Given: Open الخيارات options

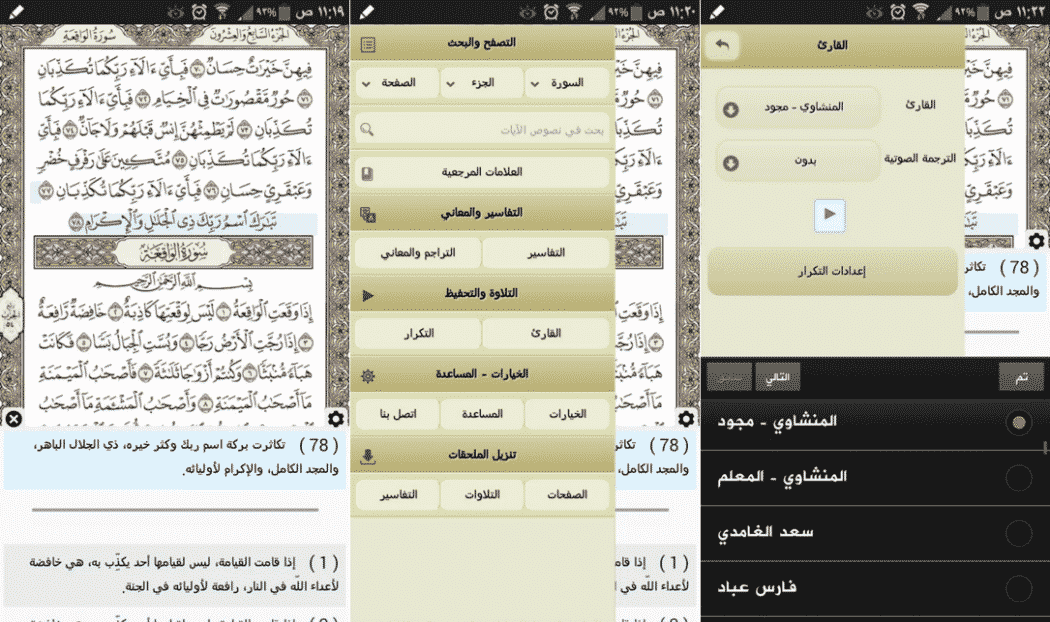Looking at the screenshot, I should click(x=567, y=414).
